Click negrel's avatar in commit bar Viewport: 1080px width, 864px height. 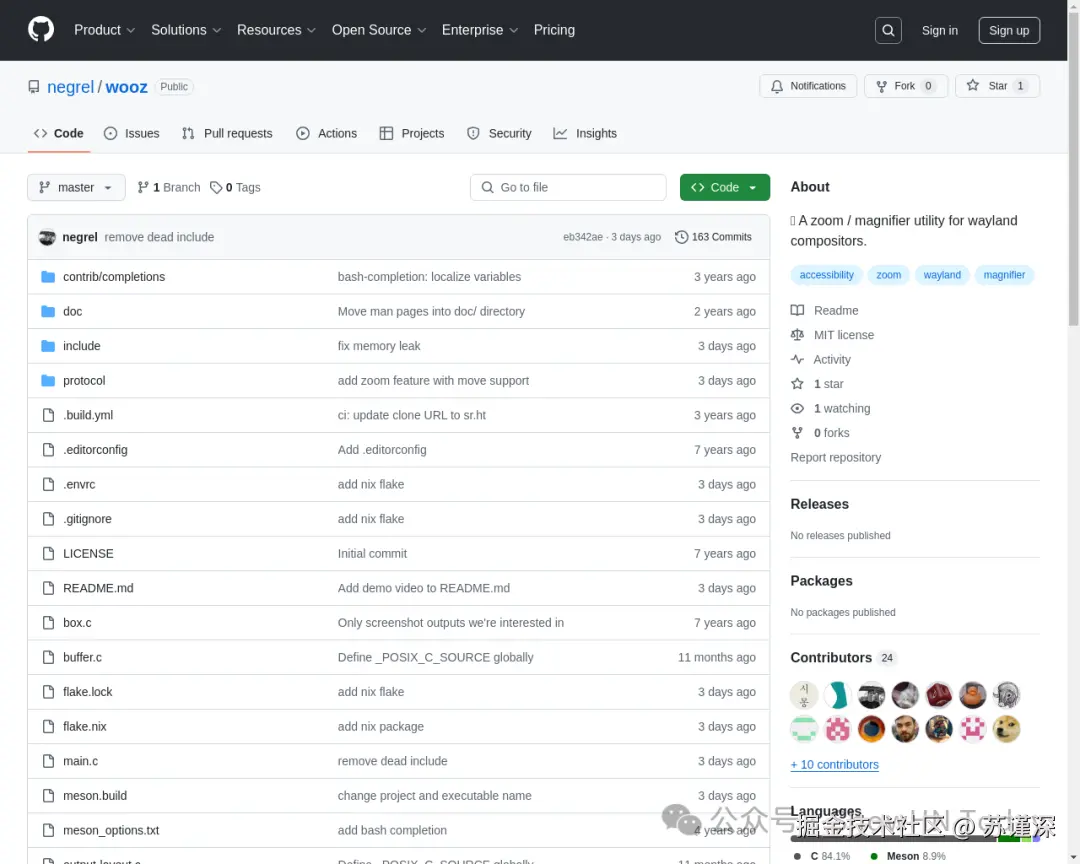click(47, 237)
